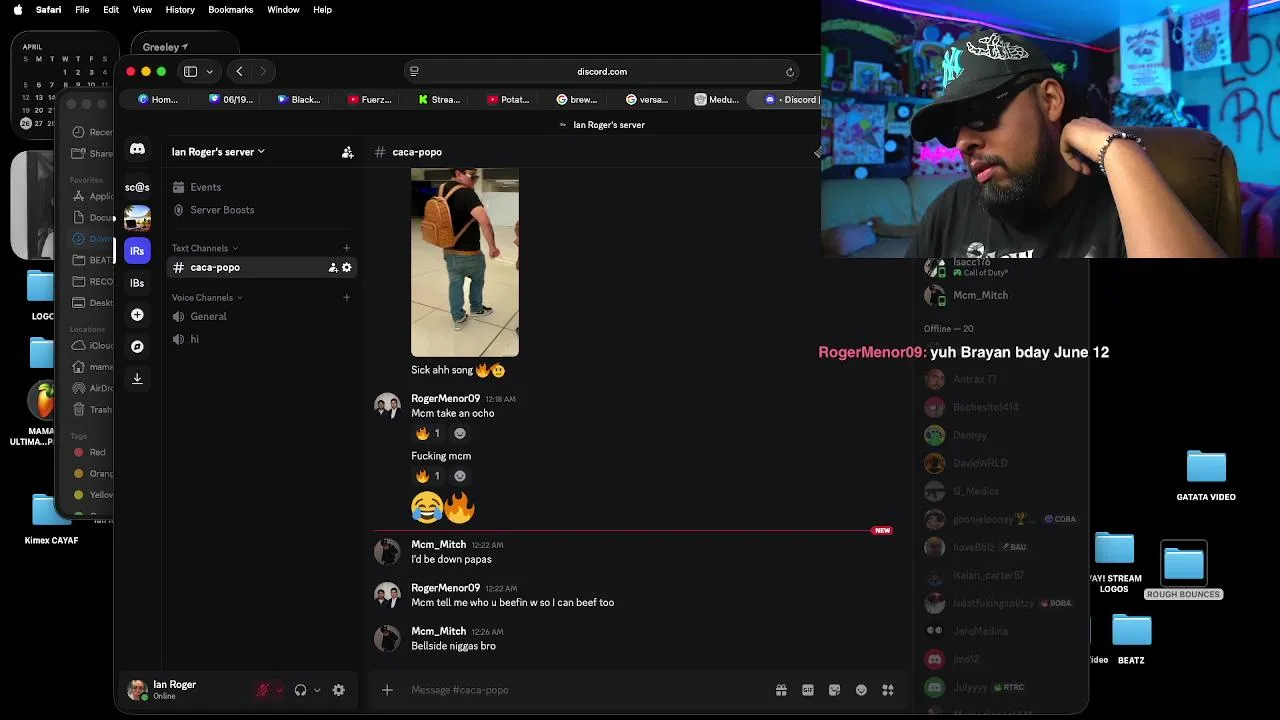
Task: Toggle headphones deafen
Action: click(x=300, y=690)
